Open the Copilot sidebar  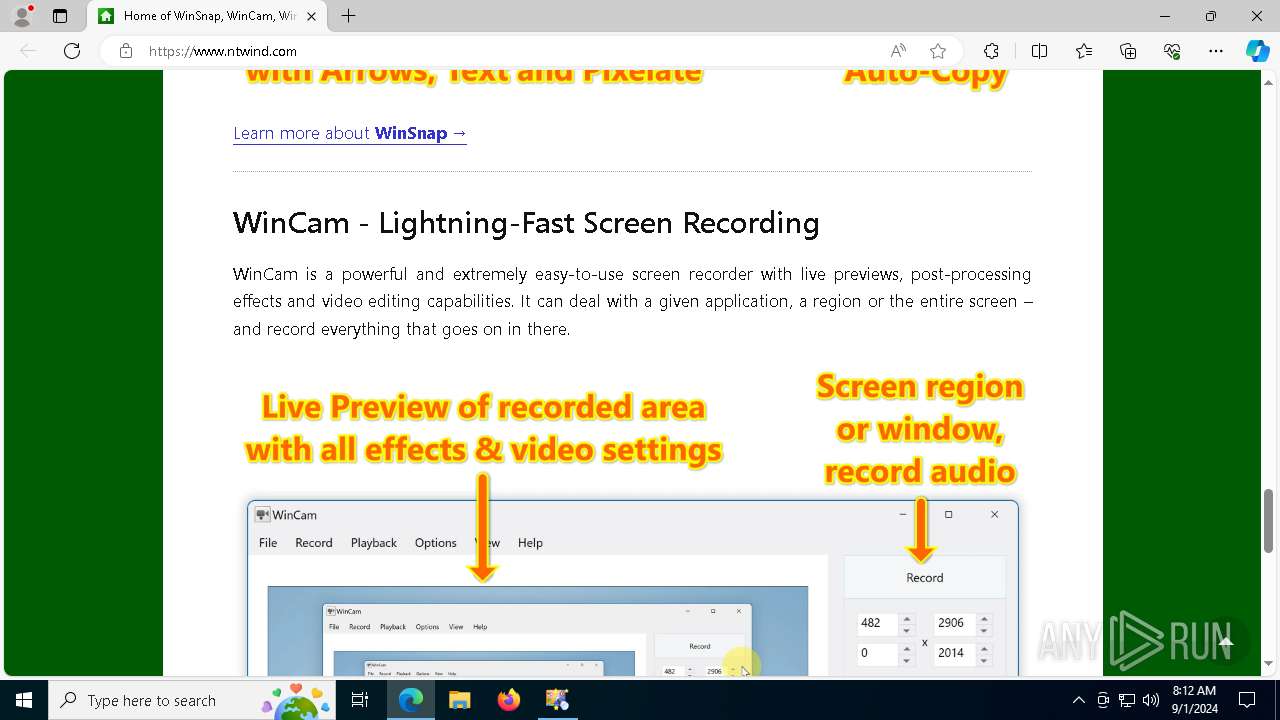1257,51
